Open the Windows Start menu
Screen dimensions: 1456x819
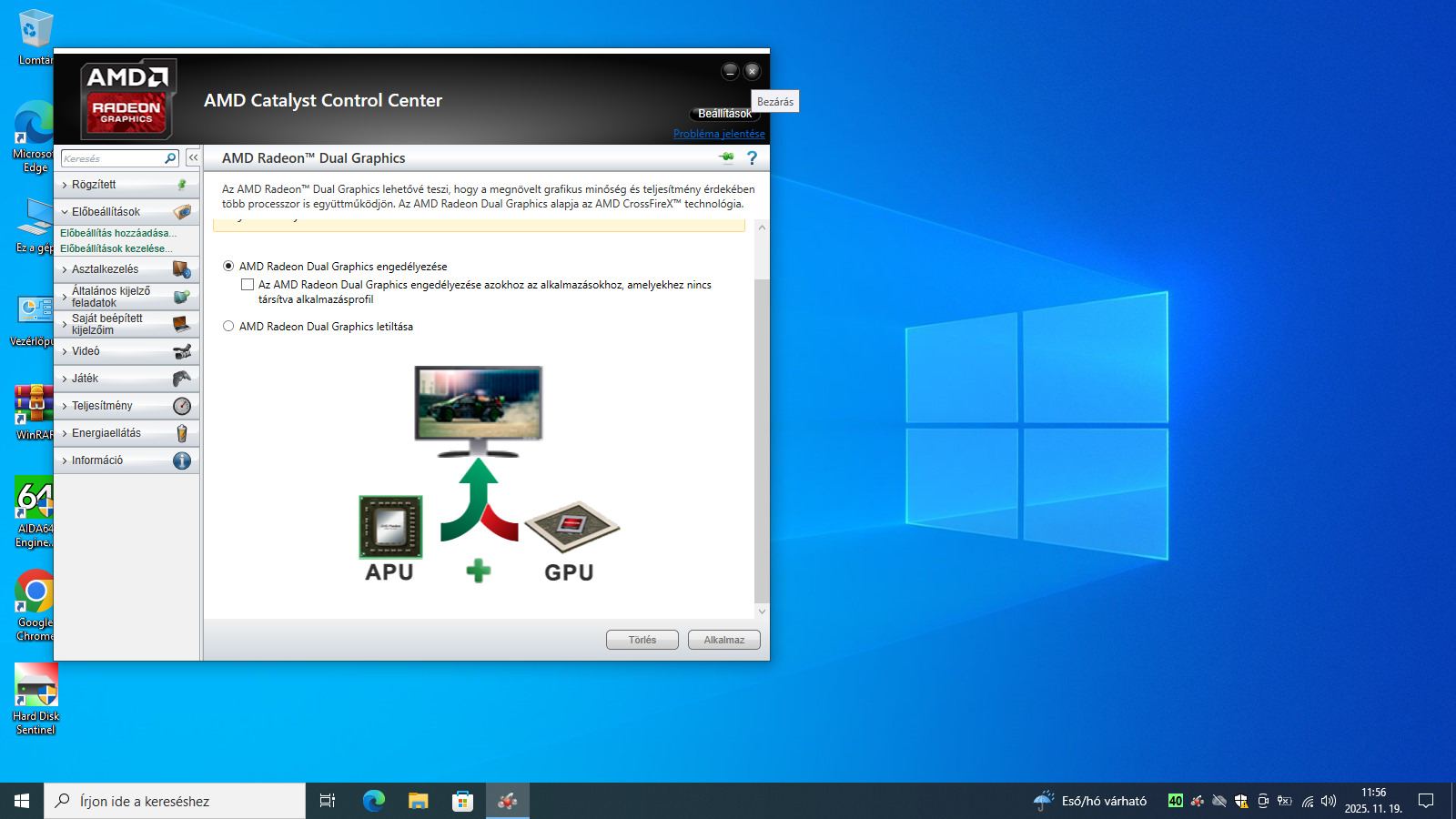[x=22, y=801]
